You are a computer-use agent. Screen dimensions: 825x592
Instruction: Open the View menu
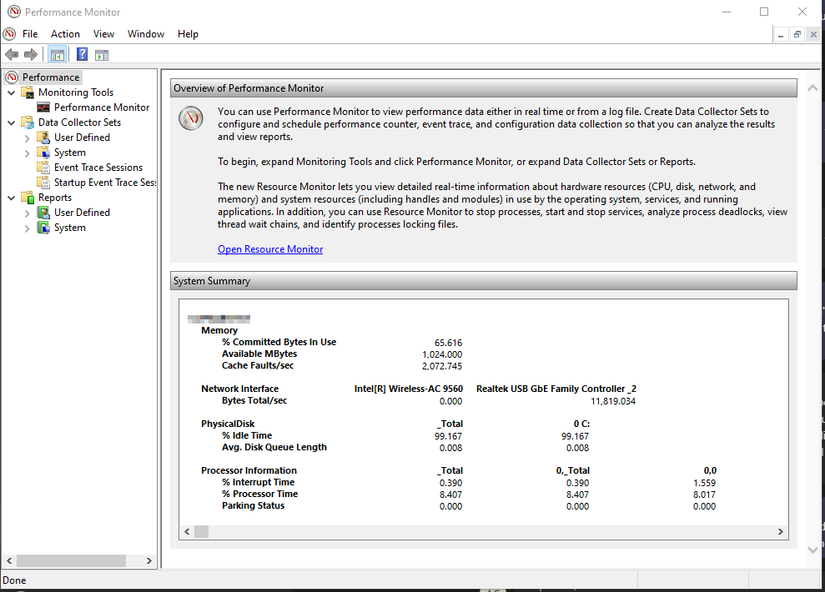tap(104, 33)
